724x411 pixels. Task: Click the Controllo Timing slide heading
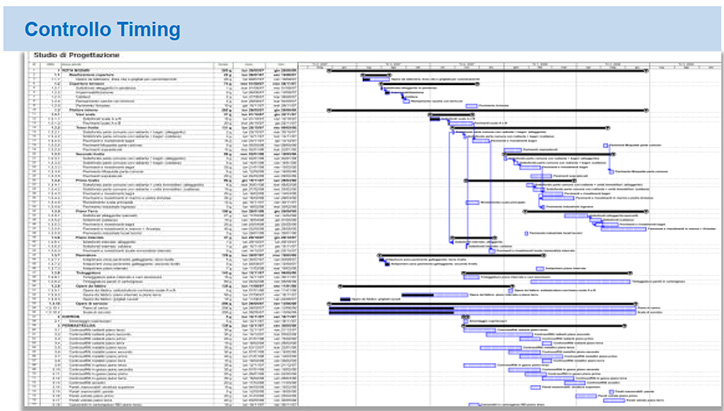tap(102, 29)
